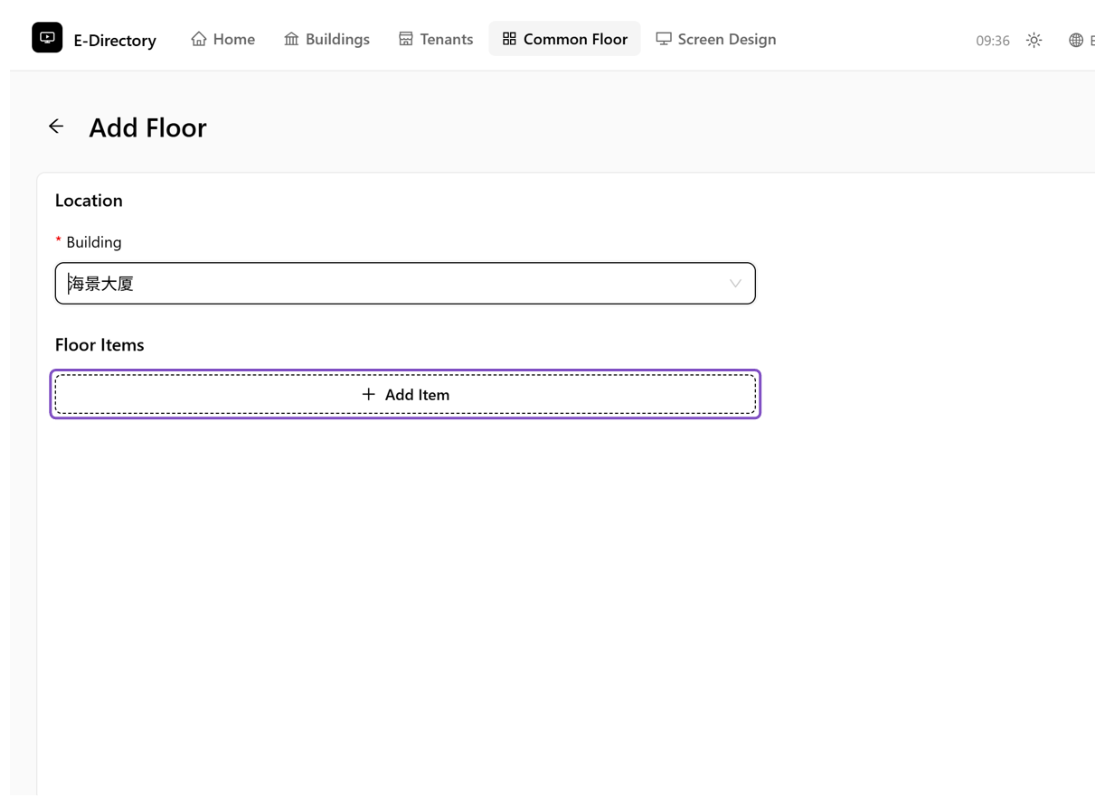Click the shop icon beside Tenants
The image size is (1105, 806).
(x=405, y=39)
